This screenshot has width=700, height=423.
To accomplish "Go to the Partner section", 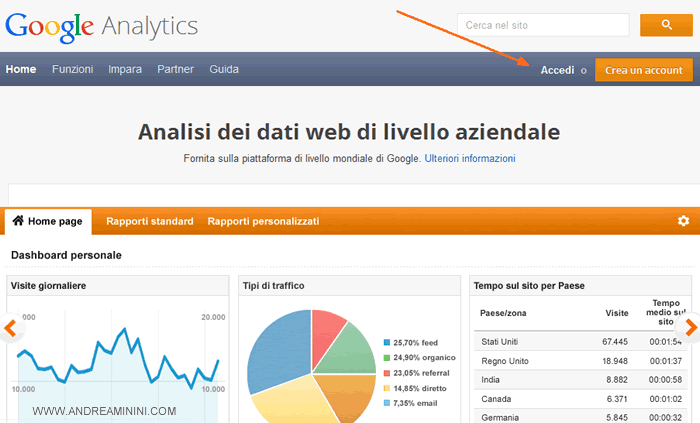I will (175, 69).
